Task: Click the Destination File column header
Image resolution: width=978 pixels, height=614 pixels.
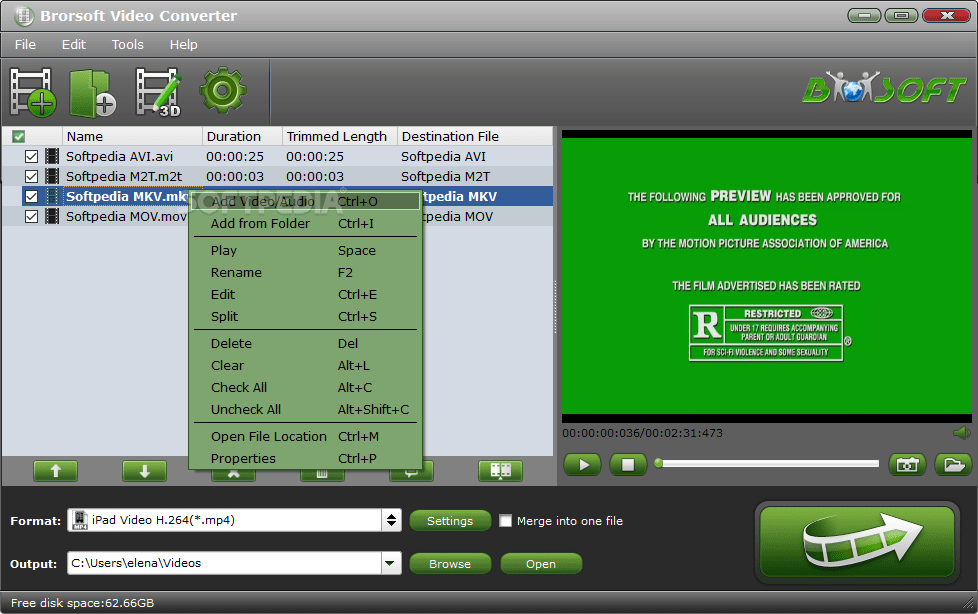Action: click(x=475, y=136)
